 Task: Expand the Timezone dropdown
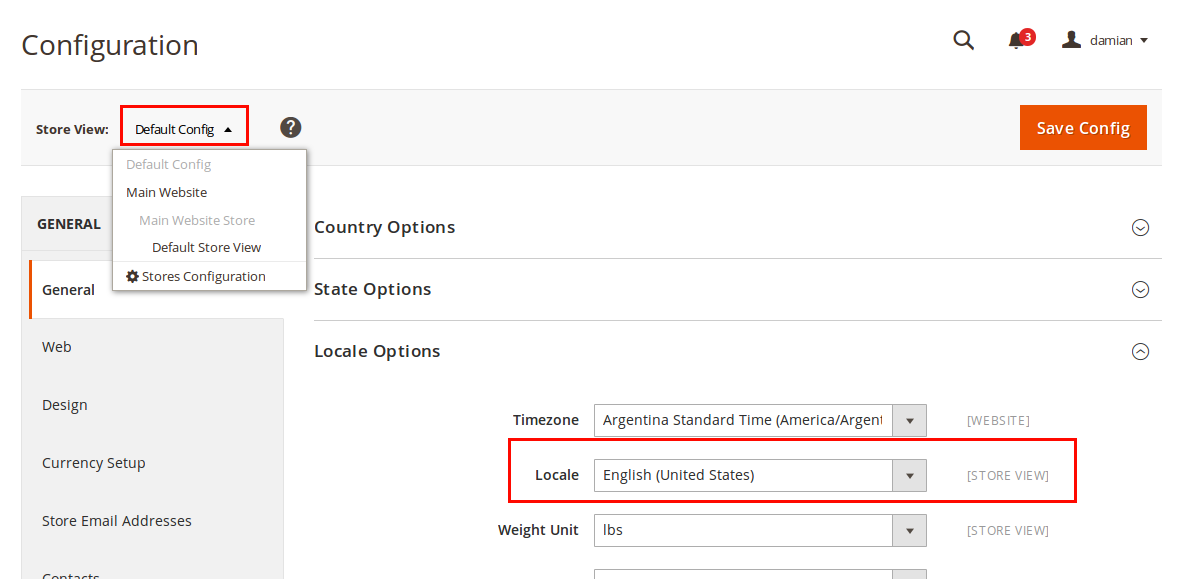tap(909, 420)
